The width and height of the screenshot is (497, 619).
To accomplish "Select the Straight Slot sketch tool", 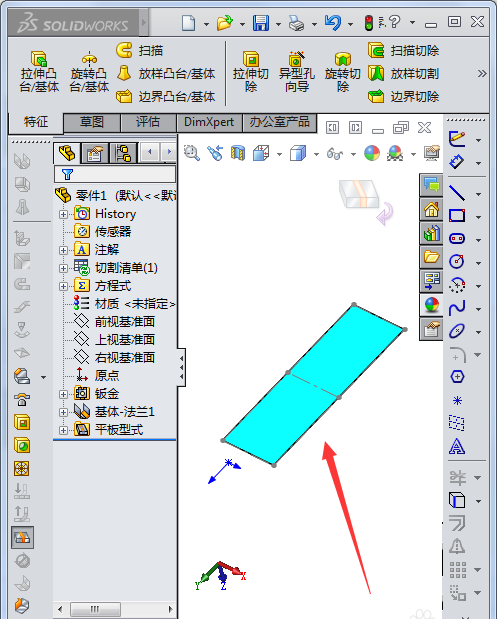I will 457,238.
